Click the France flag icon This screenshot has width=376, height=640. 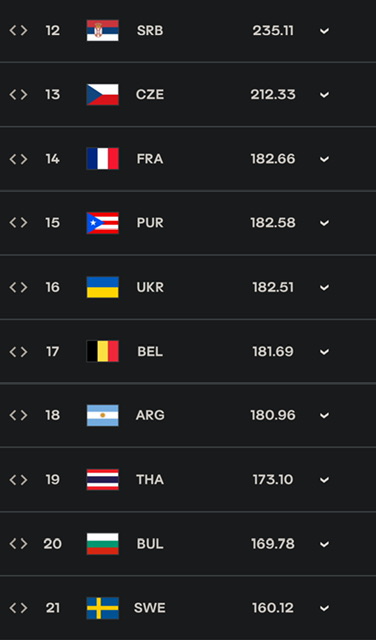click(102, 159)
